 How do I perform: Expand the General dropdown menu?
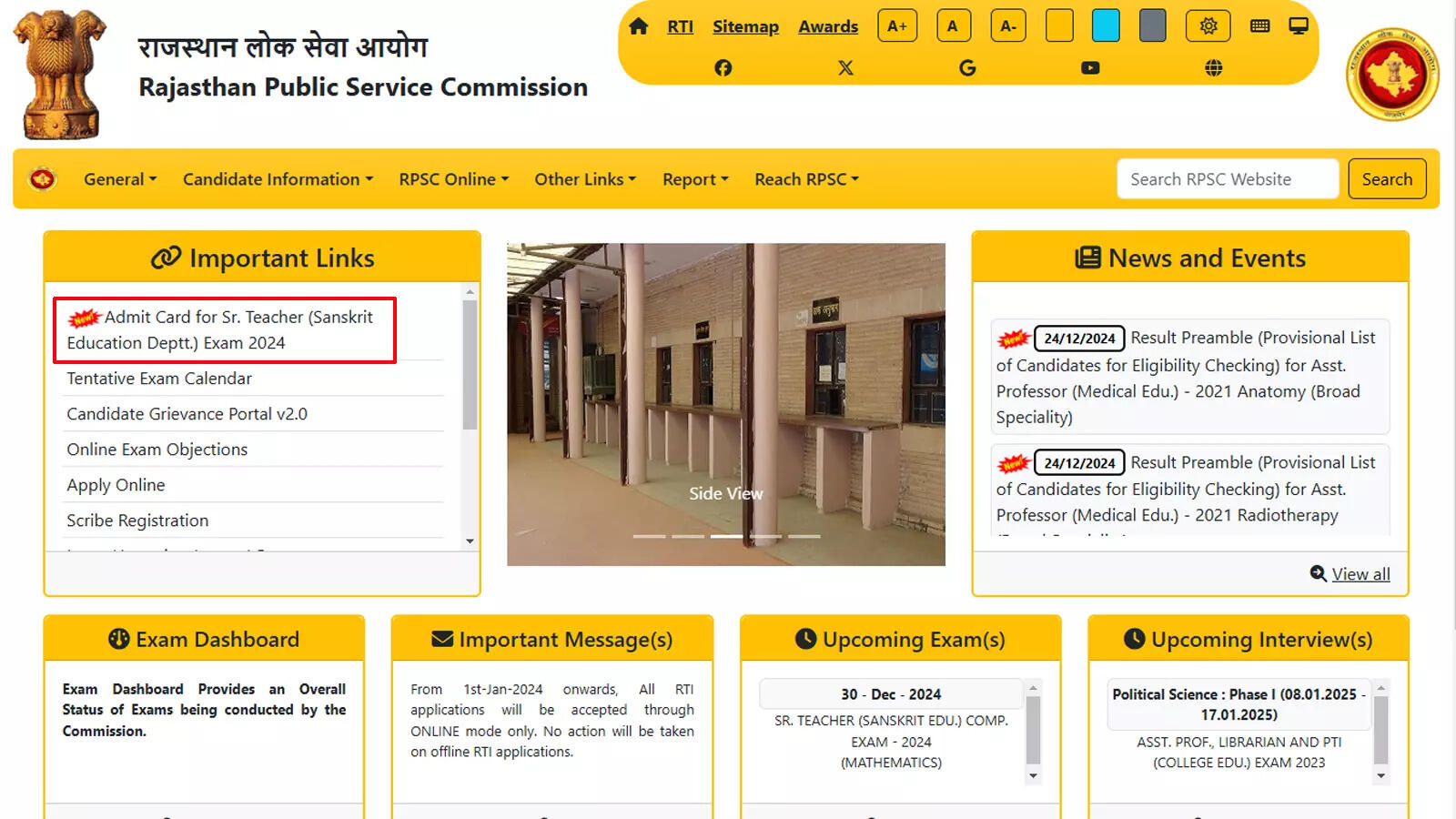tap(118, 179)
